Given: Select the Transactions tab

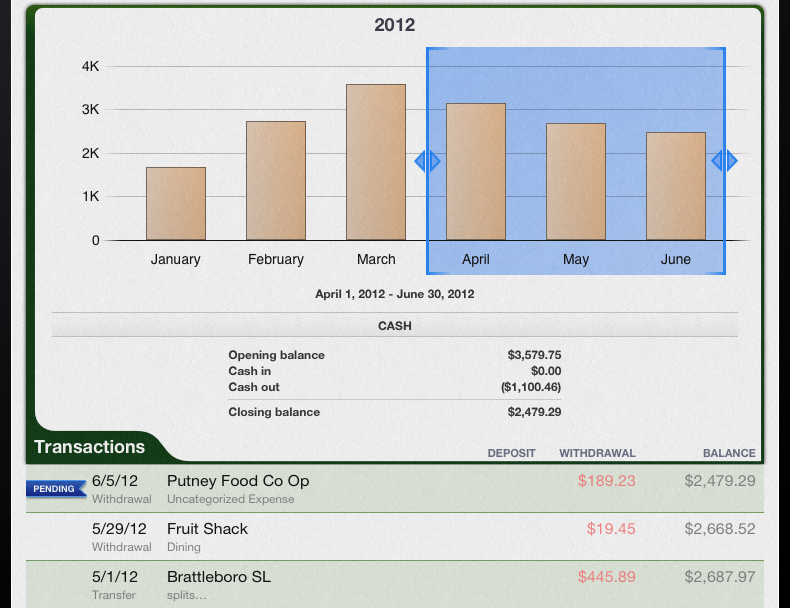Looking at the screenshot, I should point(90,447).
